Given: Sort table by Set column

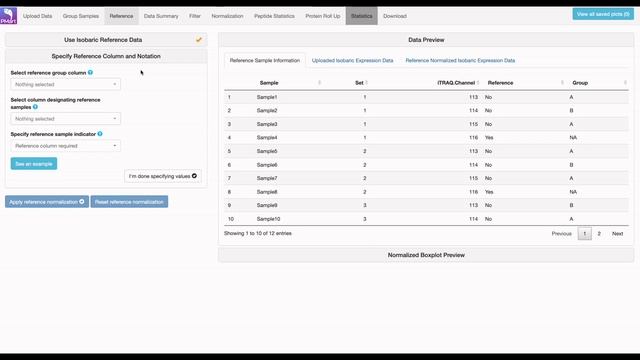Looking at the screenshot, I should click(x=359, y=83).
